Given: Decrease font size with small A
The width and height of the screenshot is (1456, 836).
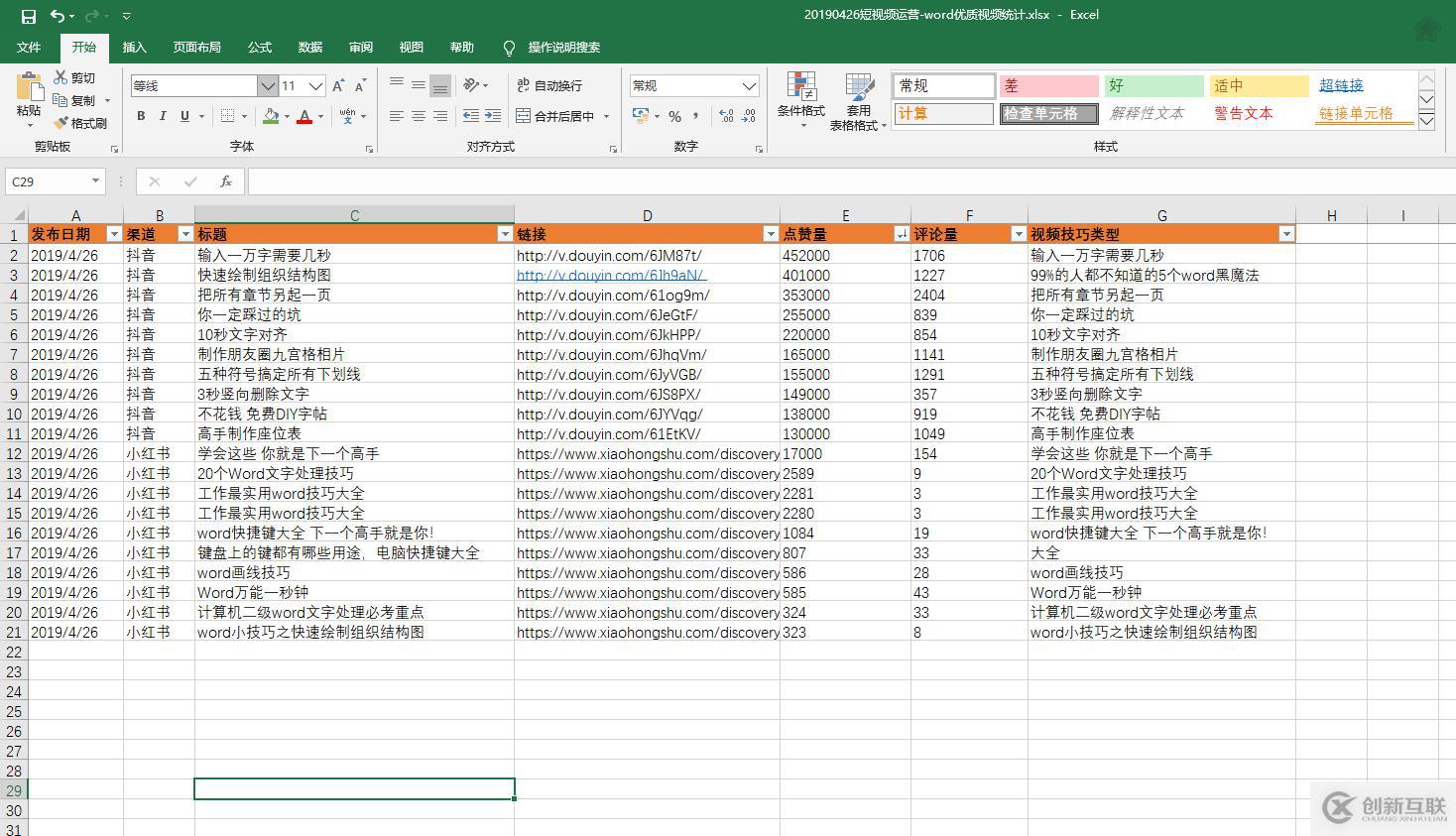Looking at the screenshot, I should [x=360, y=86].
